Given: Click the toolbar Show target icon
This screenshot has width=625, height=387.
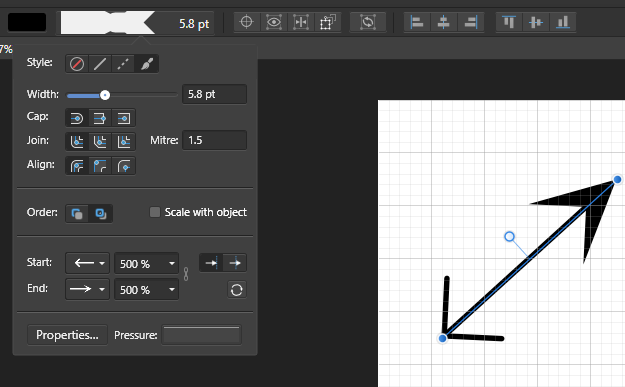Looking at the screenshot, I should point(247,22).
